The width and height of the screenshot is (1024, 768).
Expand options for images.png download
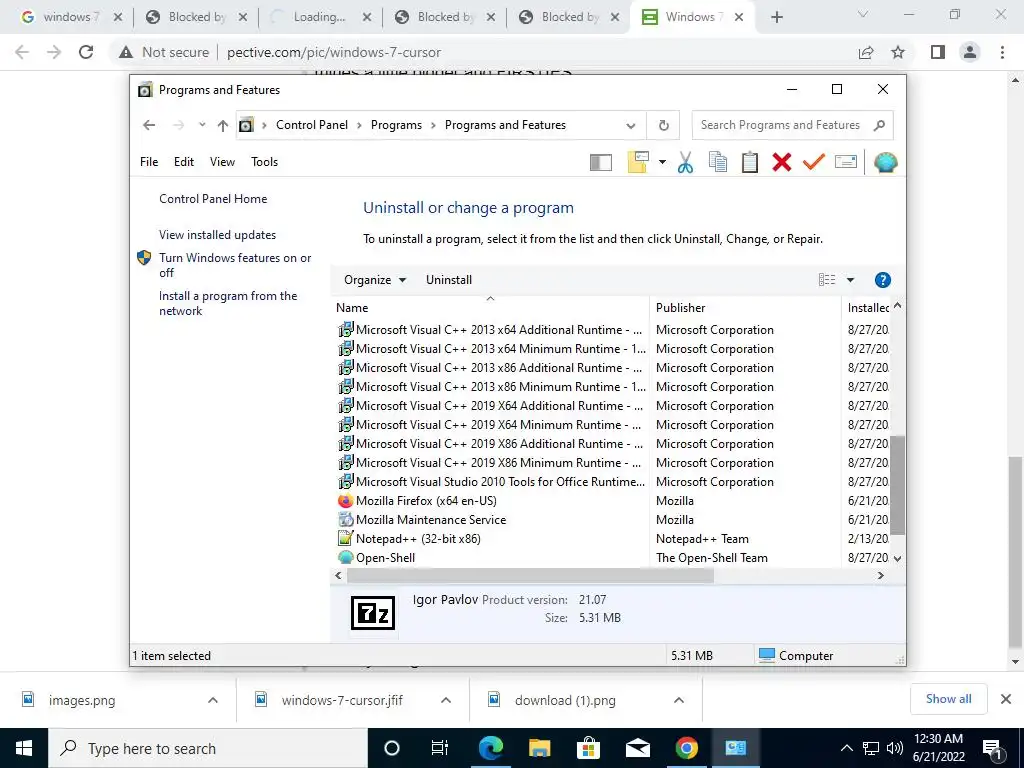(213, 700)
